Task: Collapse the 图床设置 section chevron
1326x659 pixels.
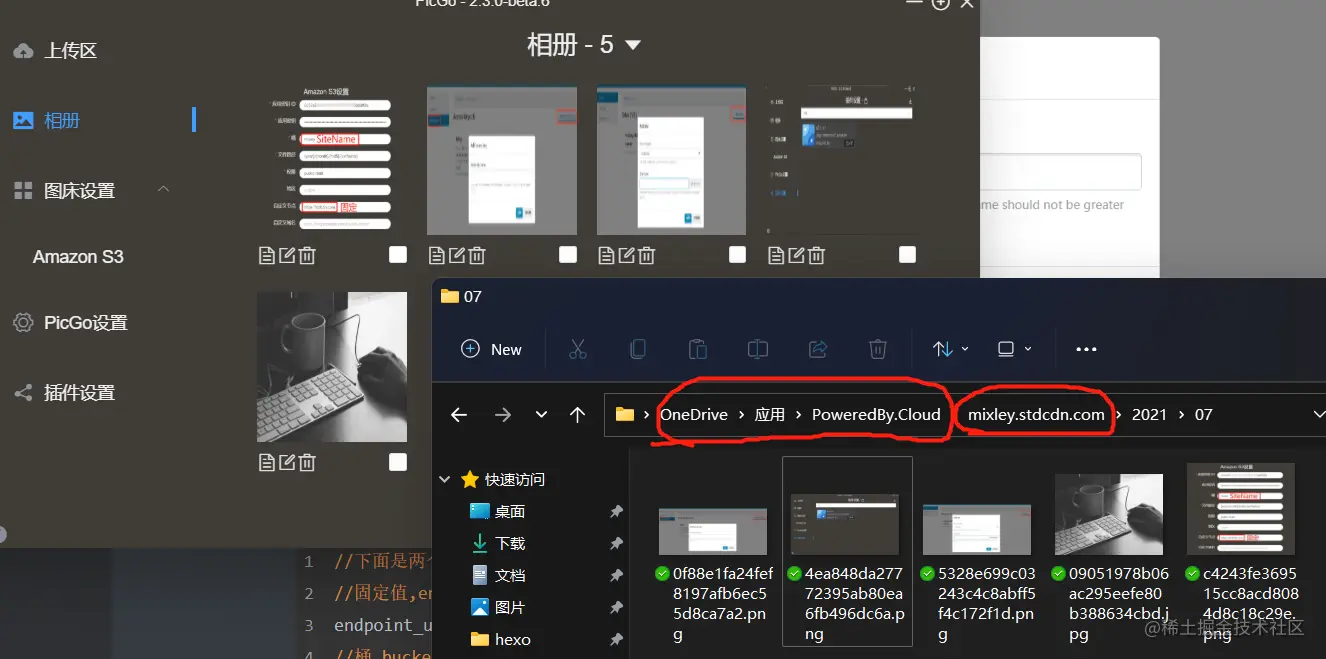Action: [163, 189]
